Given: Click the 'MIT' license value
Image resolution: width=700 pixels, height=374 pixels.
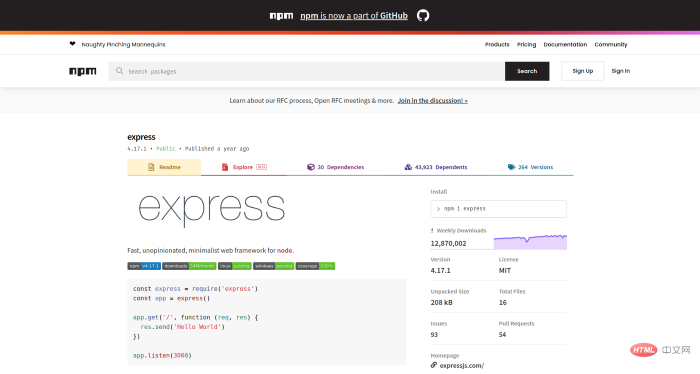Looking at the screenshot, I should [x=504, y=270].
